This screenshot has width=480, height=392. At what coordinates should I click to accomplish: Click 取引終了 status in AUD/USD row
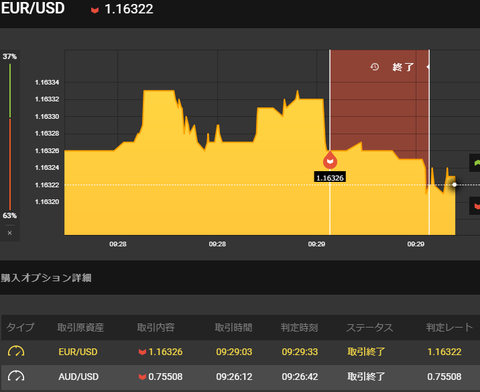[366, 377]
